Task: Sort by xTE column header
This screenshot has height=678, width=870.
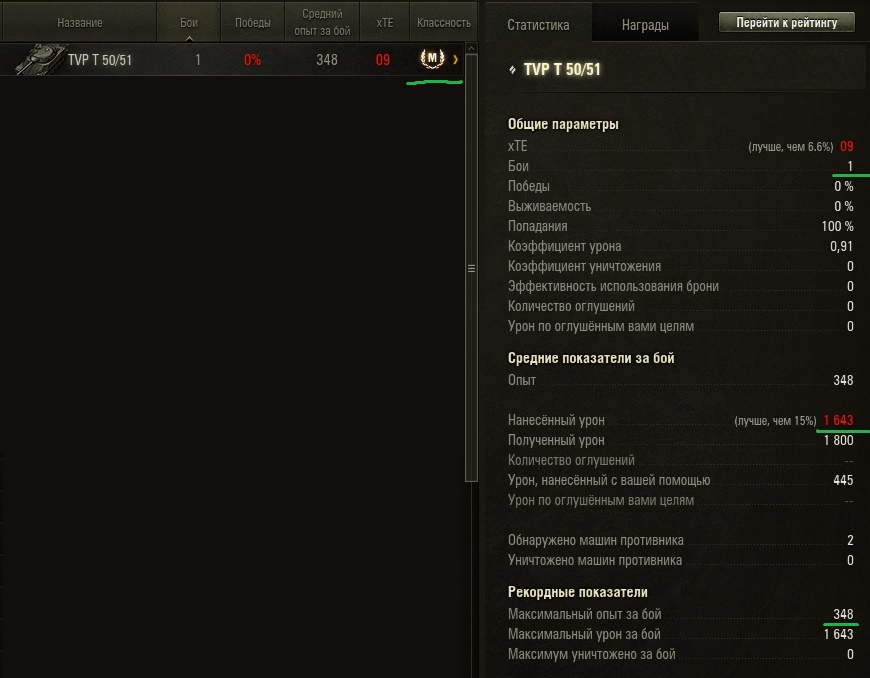Action: (385, 23)
